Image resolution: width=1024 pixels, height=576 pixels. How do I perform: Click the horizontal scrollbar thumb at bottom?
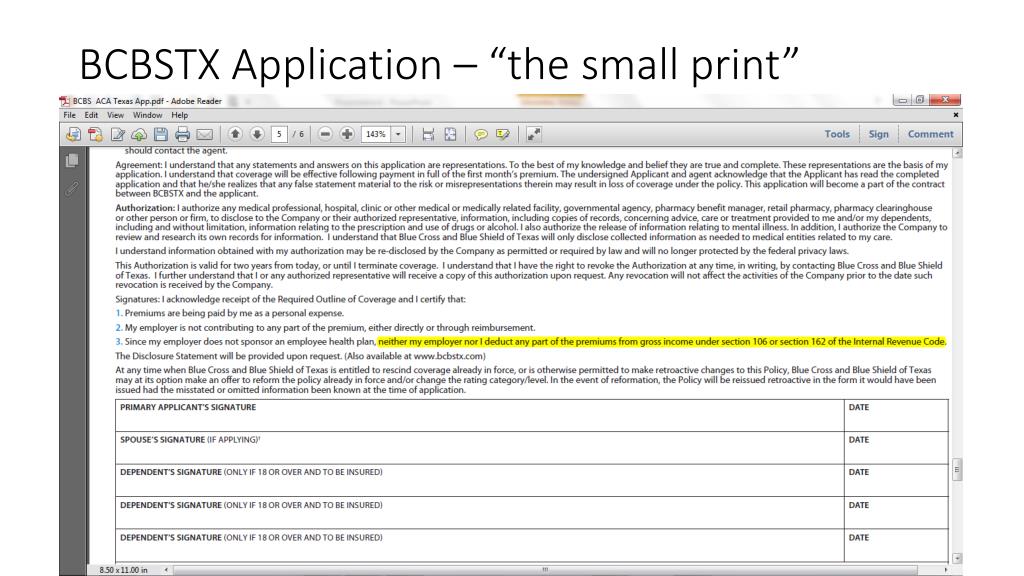coord(545,570)
